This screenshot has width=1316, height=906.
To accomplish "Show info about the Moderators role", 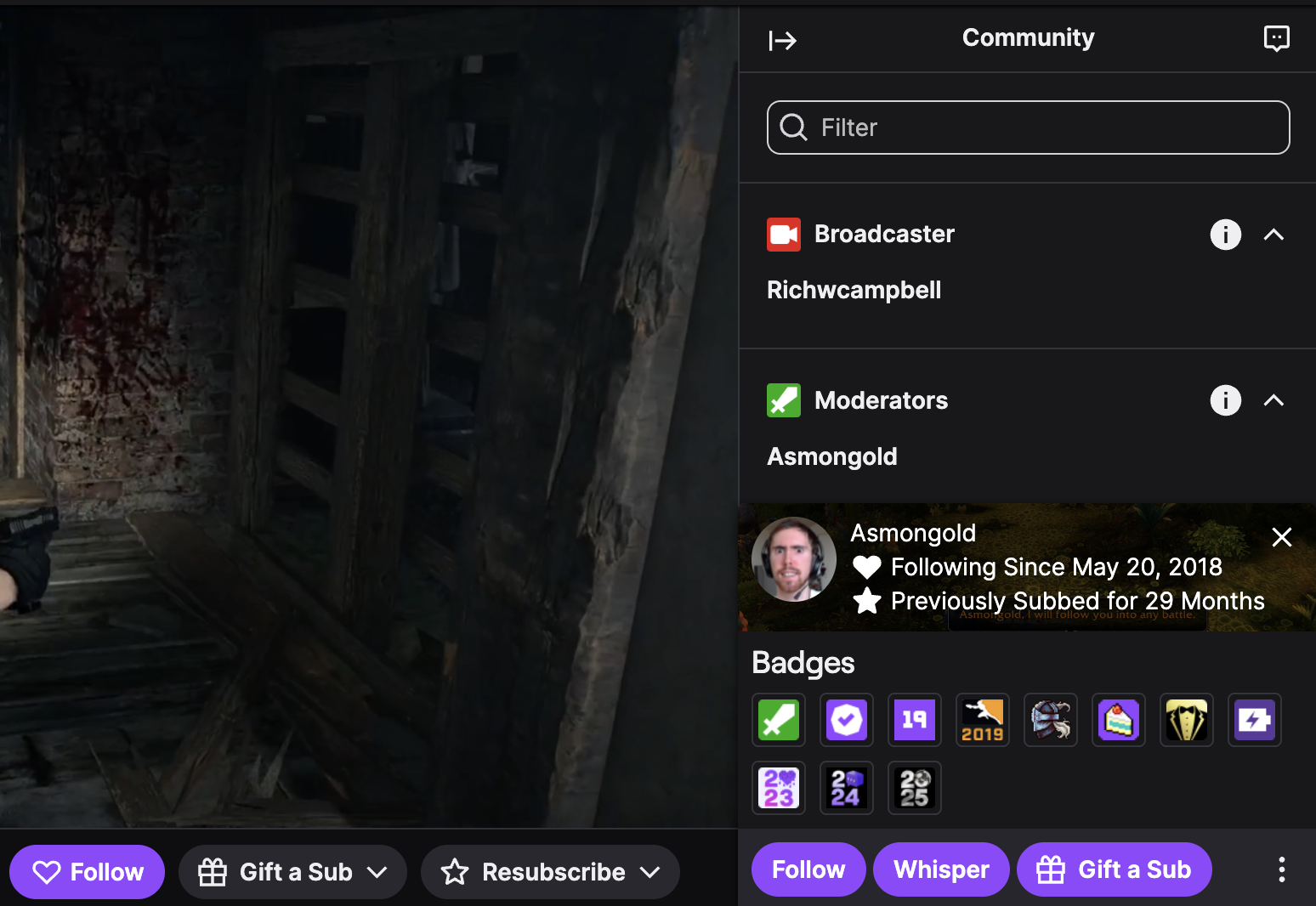I will click(1225, 400).
